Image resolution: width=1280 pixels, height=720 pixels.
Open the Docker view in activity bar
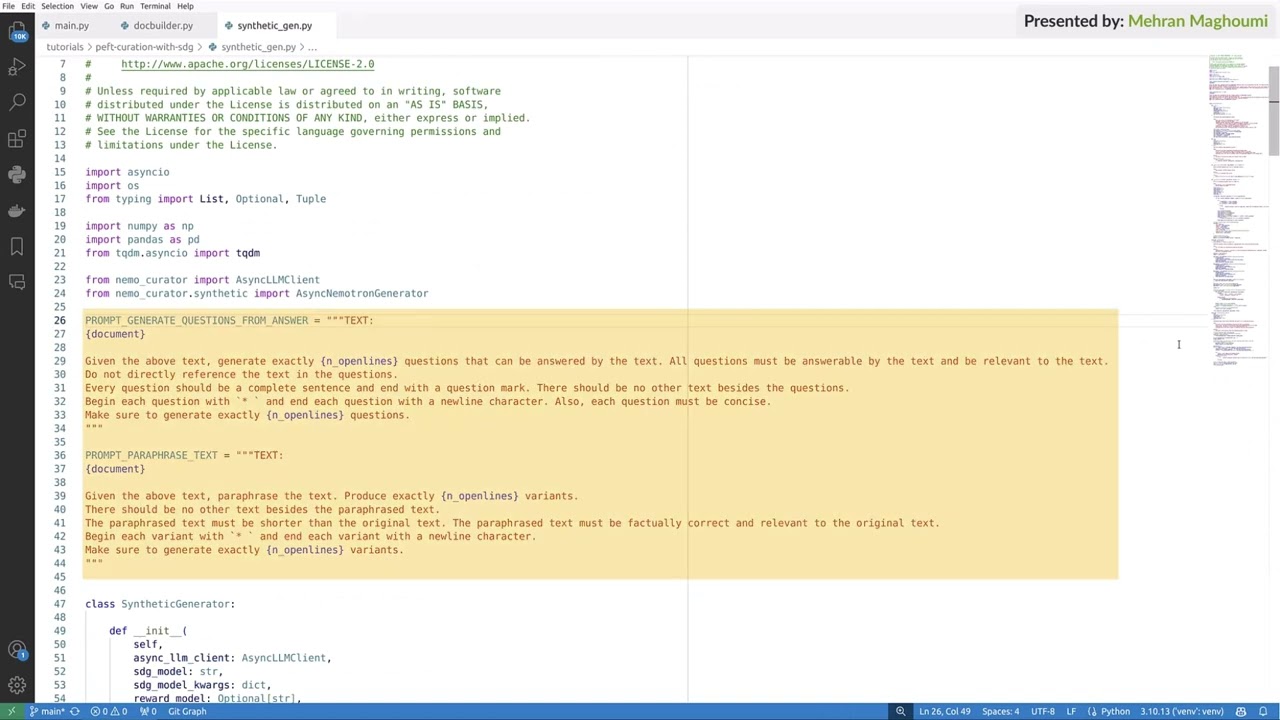click(17, 210)
